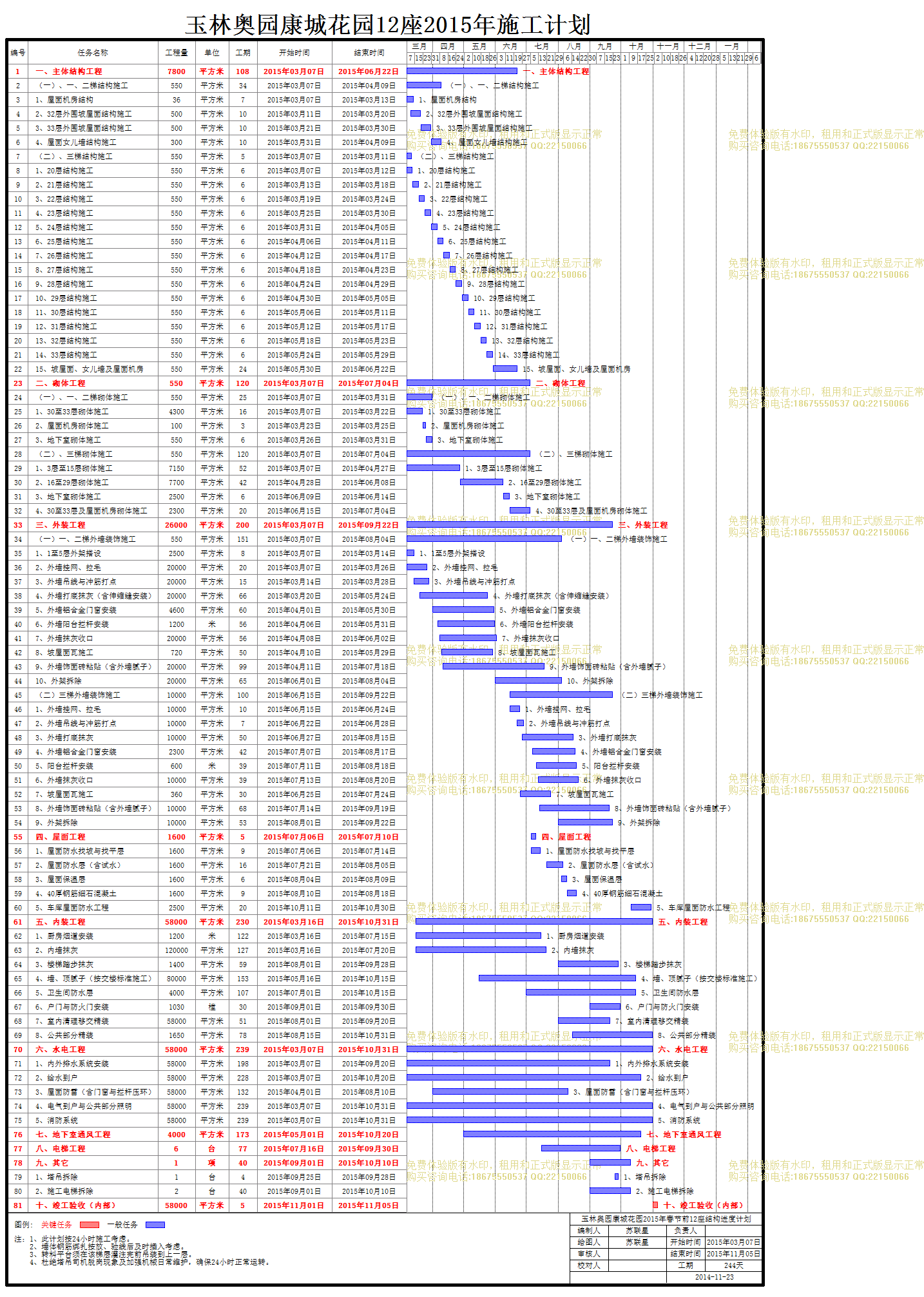Click end date 2015年11月05日 in row 81
This screenshot has height=1297, width=924.
click(369, 1206)
